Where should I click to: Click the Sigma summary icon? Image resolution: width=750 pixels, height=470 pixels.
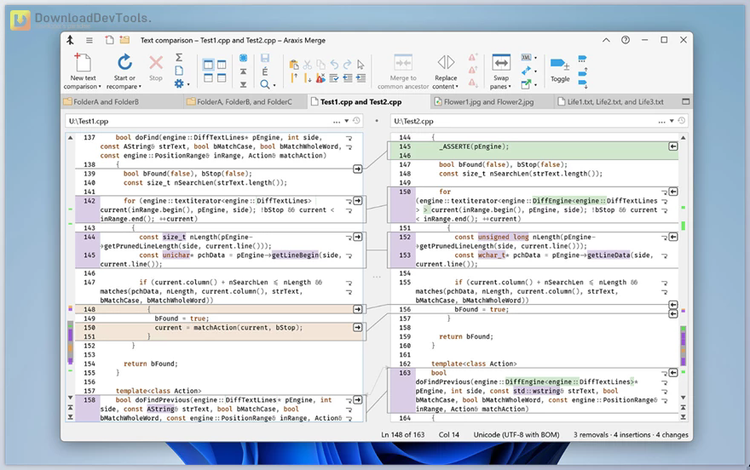[x=179, y=57]
